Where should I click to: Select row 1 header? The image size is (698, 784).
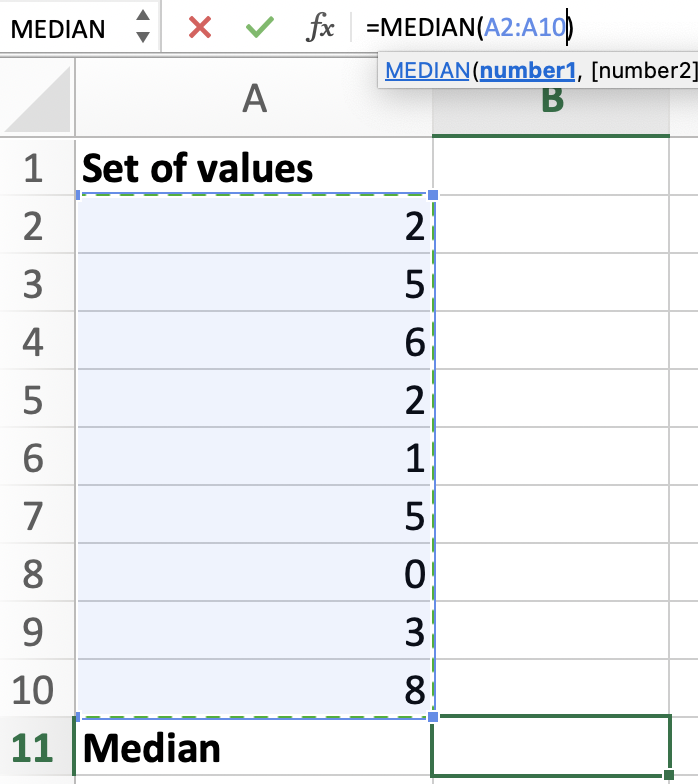coord(33,167)
